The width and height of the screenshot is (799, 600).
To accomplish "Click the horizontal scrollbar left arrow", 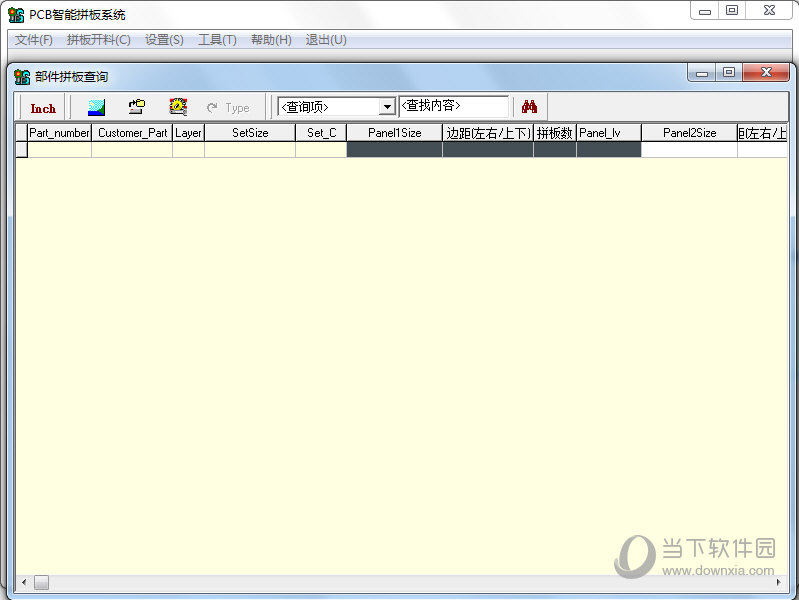I will (24, 582).
